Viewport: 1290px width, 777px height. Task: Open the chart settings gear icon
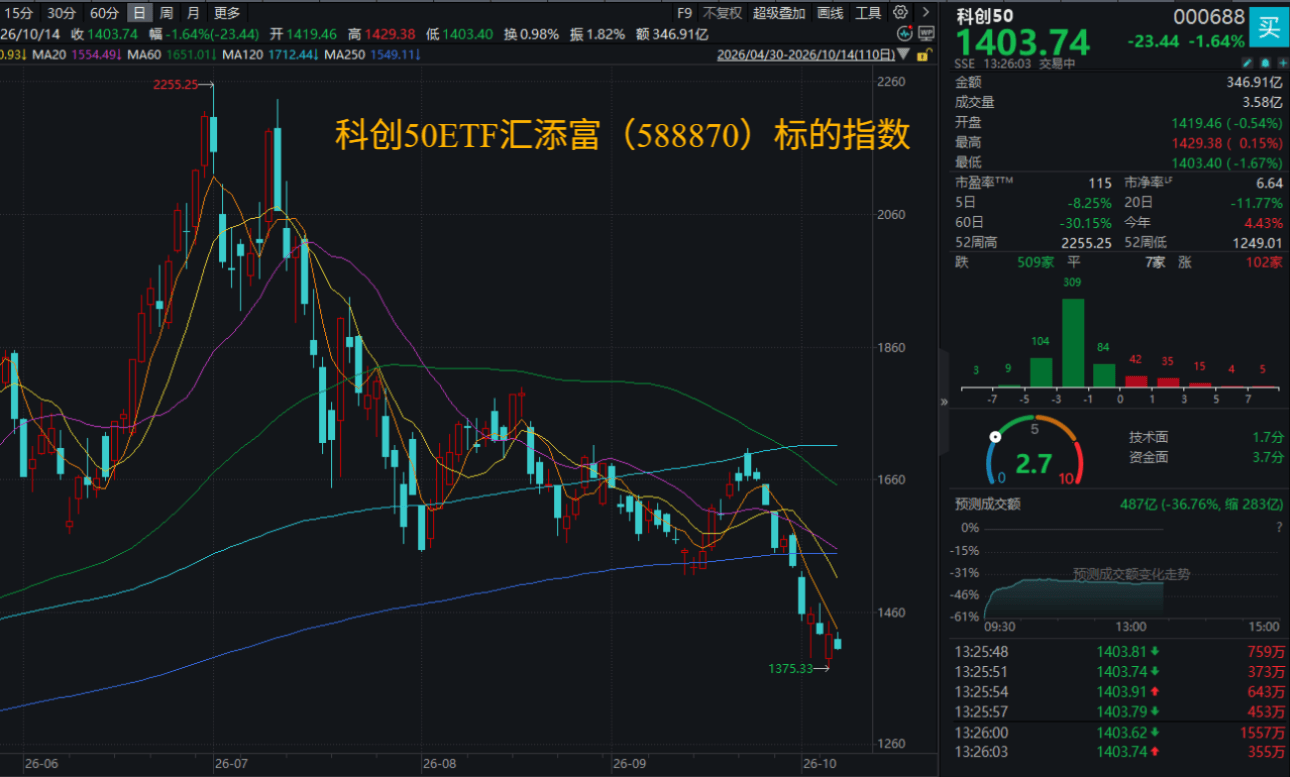point(901,13)
